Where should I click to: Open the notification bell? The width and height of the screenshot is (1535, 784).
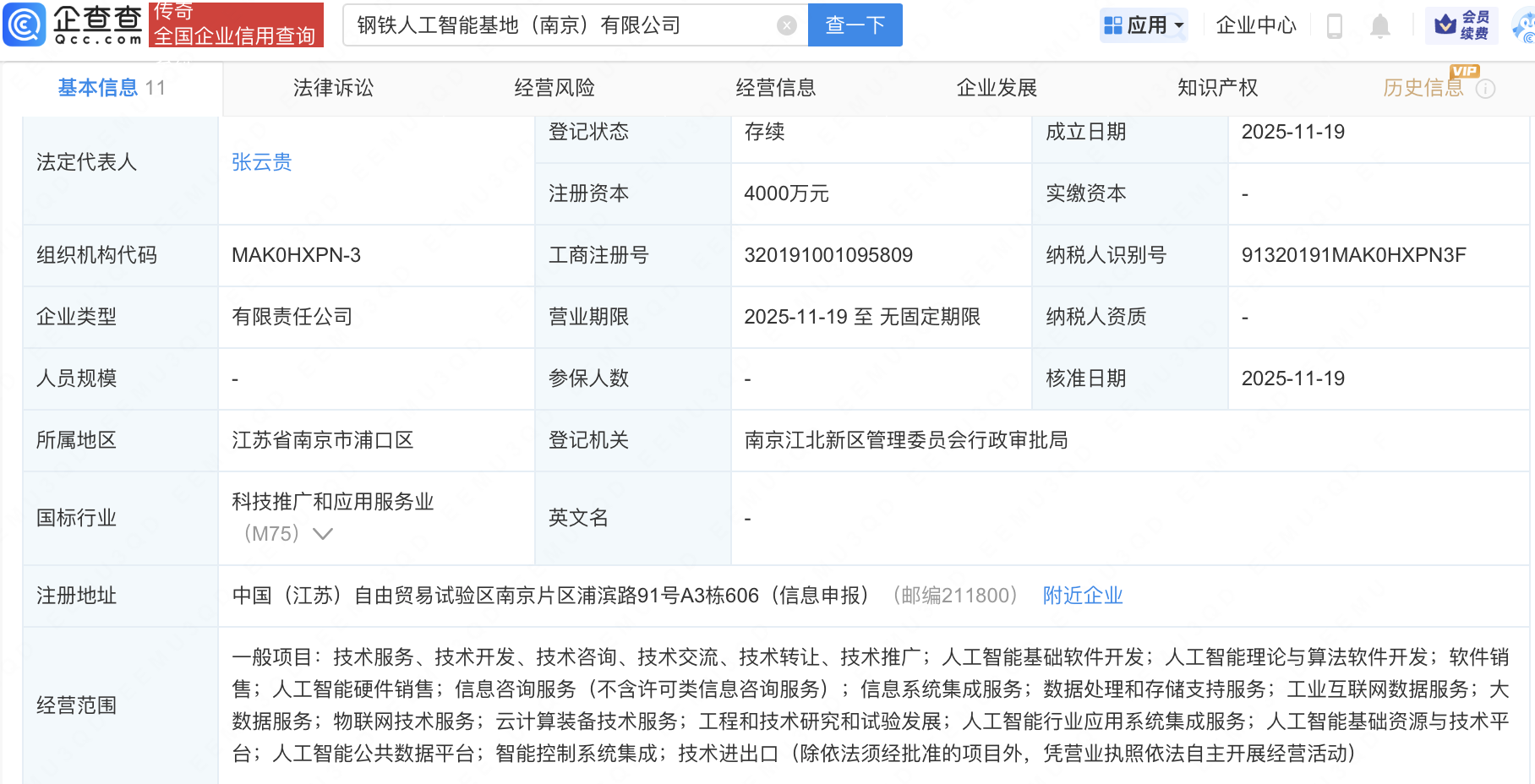click(x=1381, y=25)
